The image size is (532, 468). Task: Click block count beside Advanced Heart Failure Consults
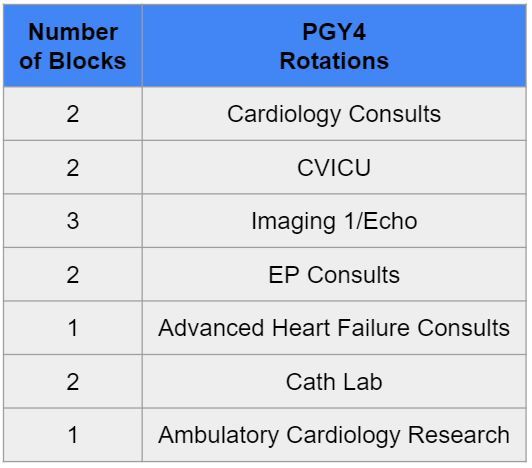[73, 328]
